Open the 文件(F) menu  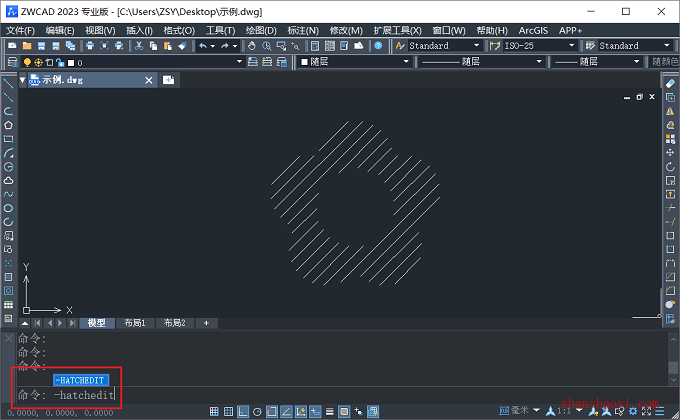coord(20,30)
